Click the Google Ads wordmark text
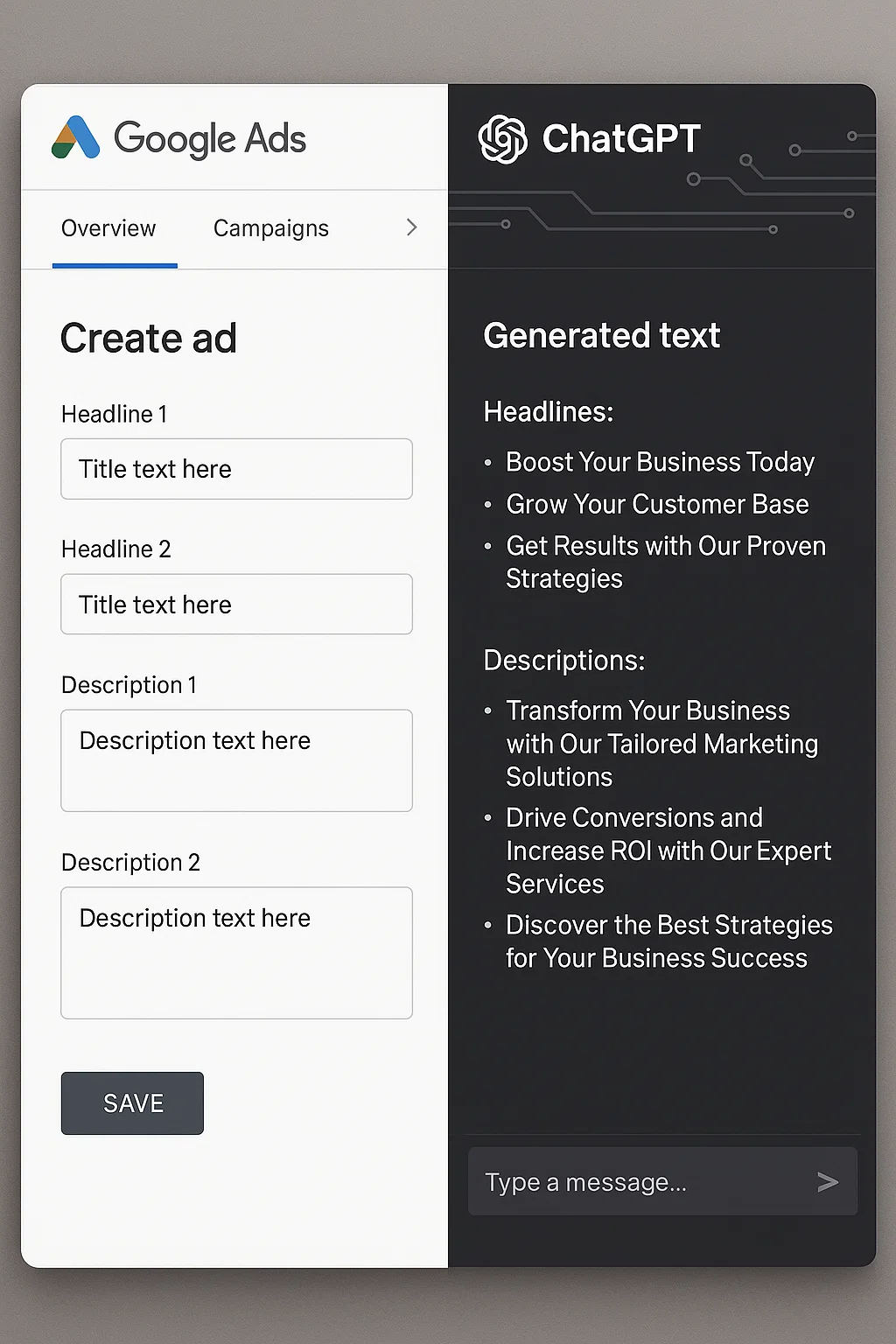This screenshot has height=1344, width=896. click(210, 139)
